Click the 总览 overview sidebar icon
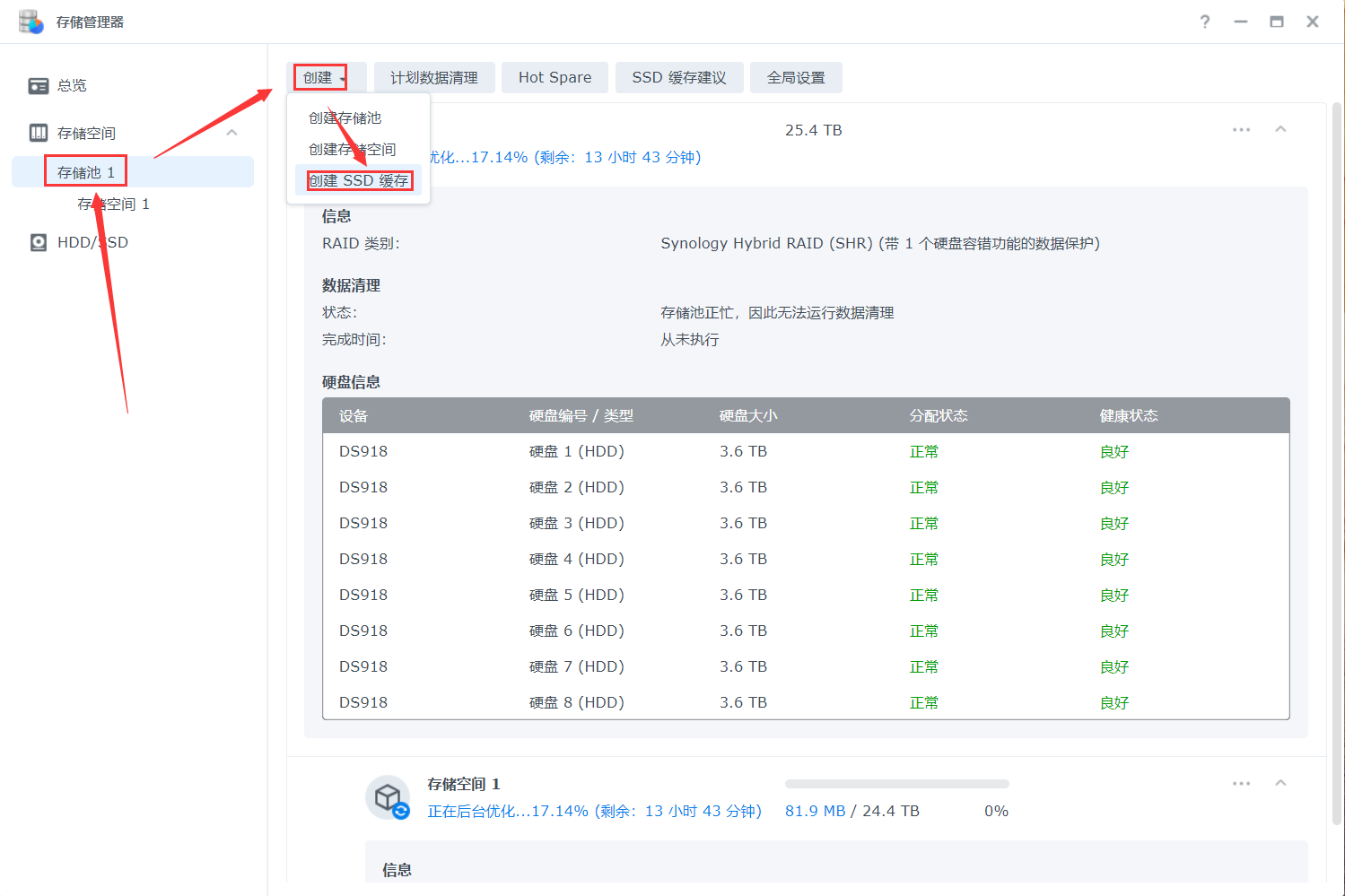This screenshot has height=896, width=1345. pos(38,85)
